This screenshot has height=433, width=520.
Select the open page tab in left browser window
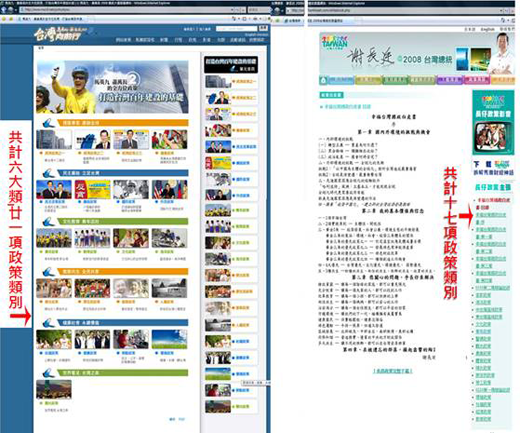[x=51, y=19]
